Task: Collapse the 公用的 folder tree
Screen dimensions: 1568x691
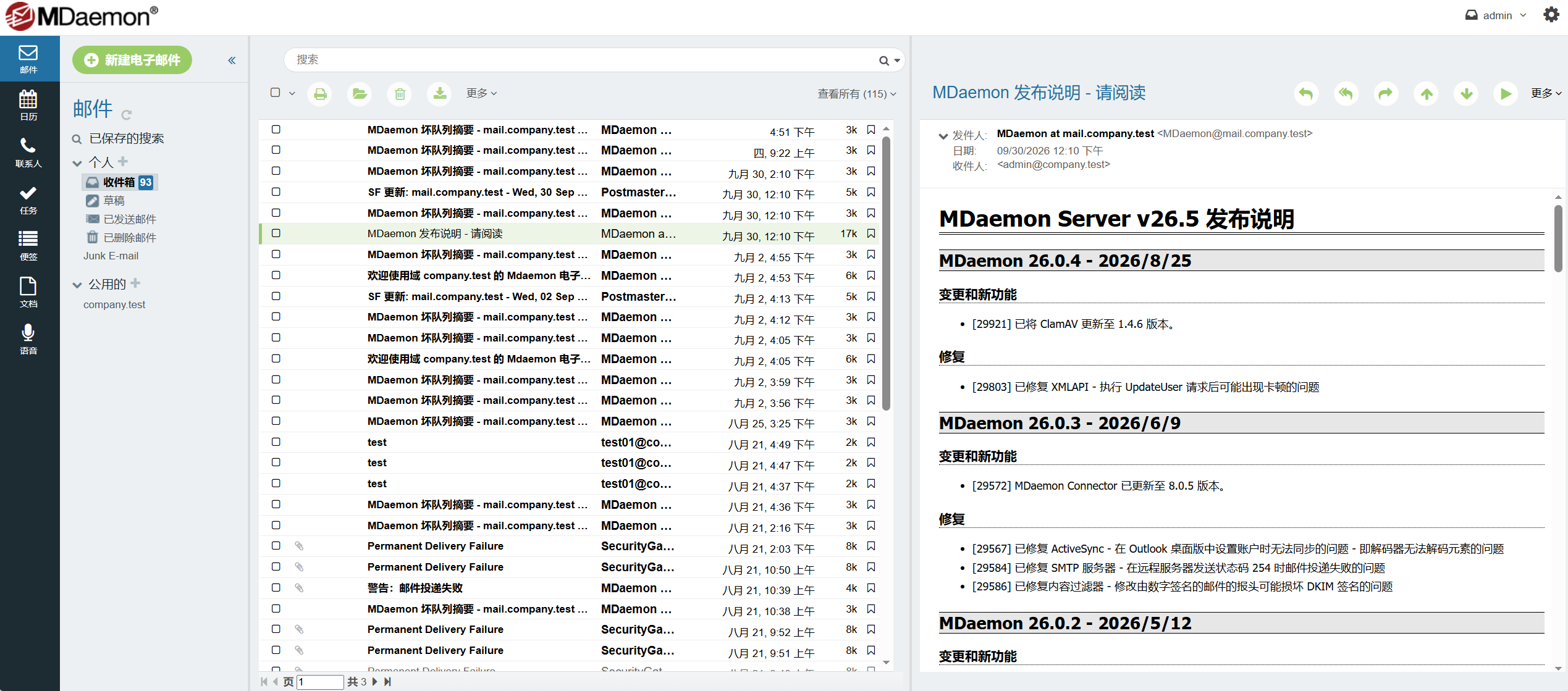Action: pos(77,285)
